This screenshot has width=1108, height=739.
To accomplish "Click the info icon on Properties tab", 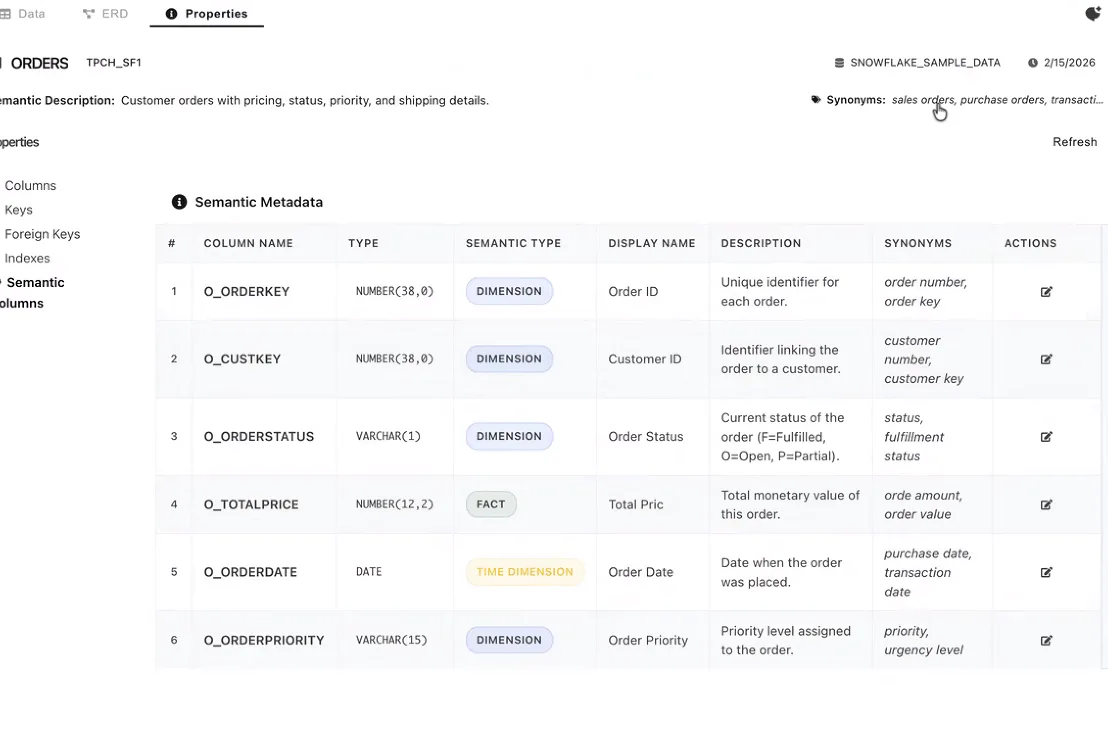I will point(171,14).
